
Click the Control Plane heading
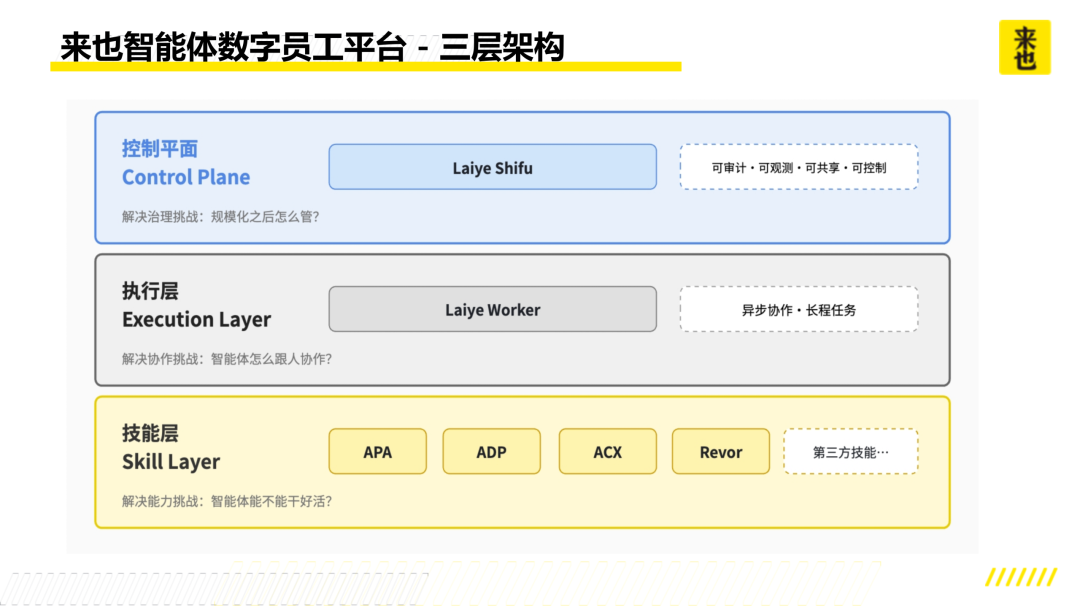186,177
